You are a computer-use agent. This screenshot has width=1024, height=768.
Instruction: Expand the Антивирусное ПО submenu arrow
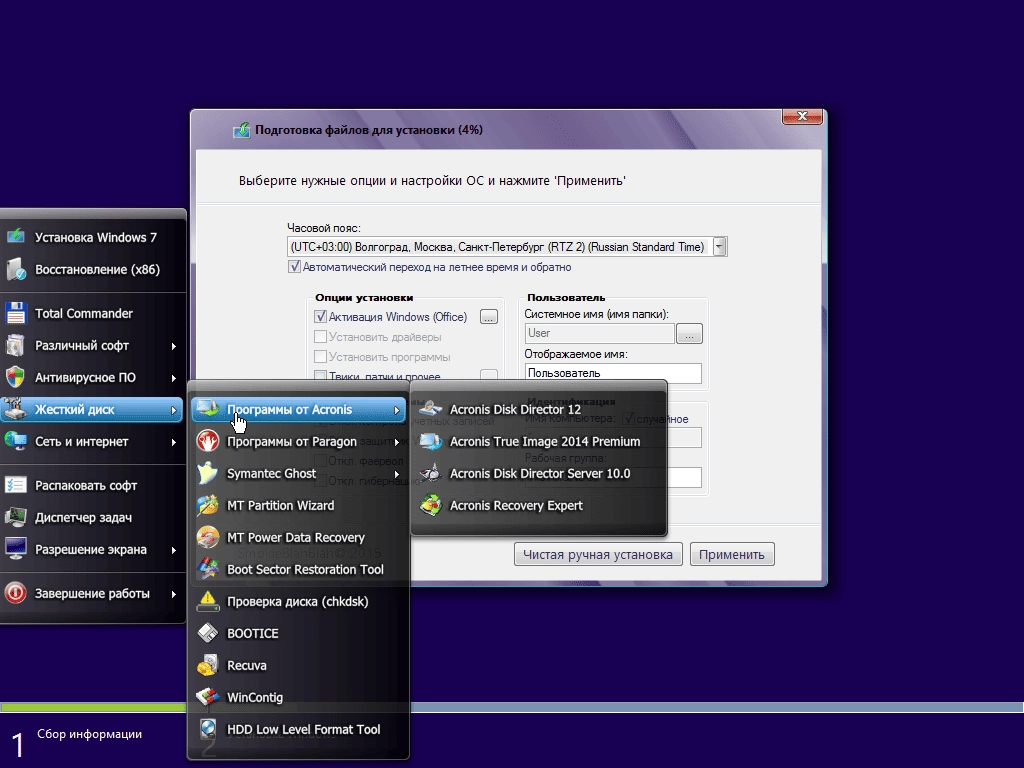[174, 377]
